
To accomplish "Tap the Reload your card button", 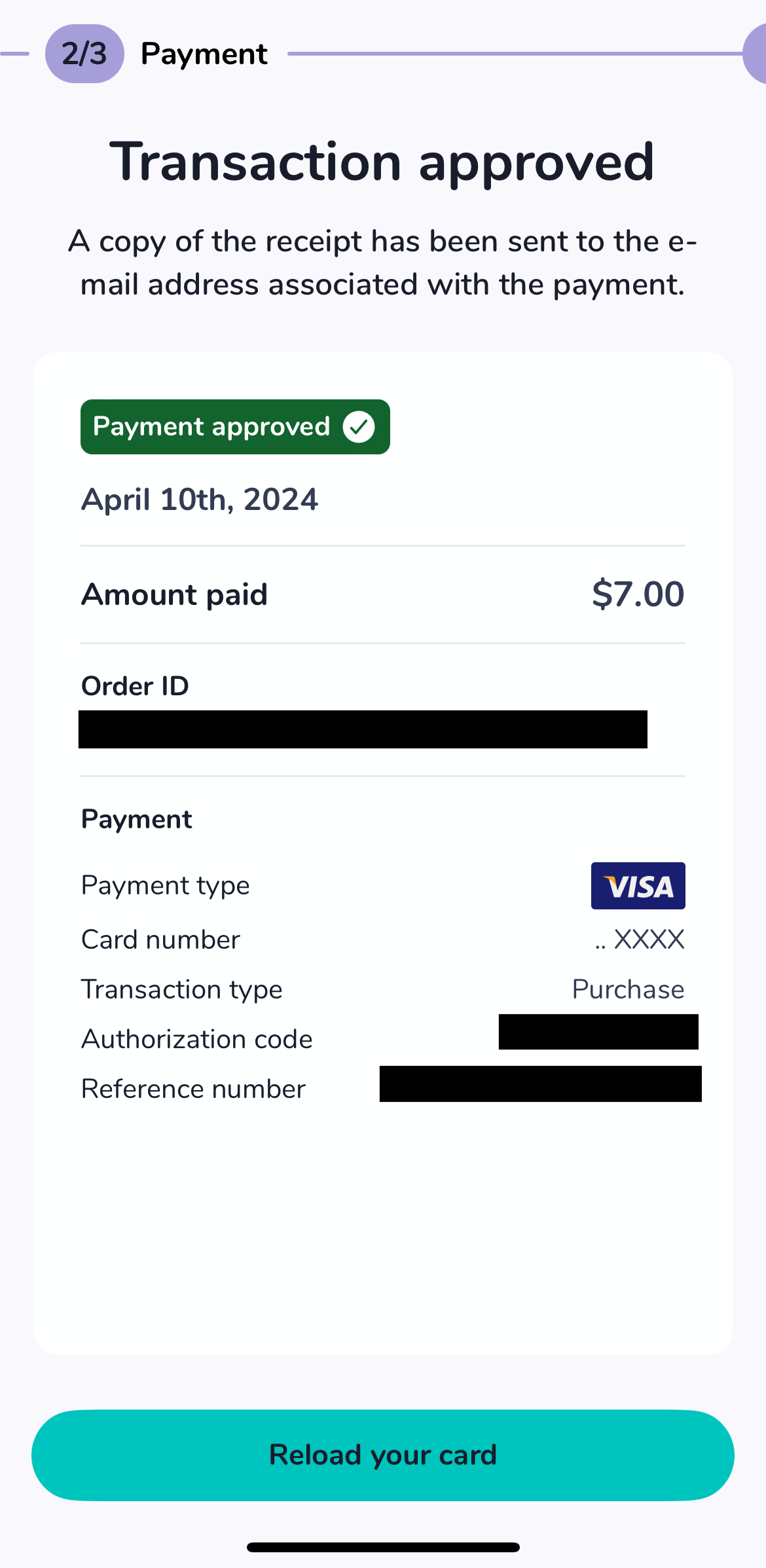I will pos(383,1455).
